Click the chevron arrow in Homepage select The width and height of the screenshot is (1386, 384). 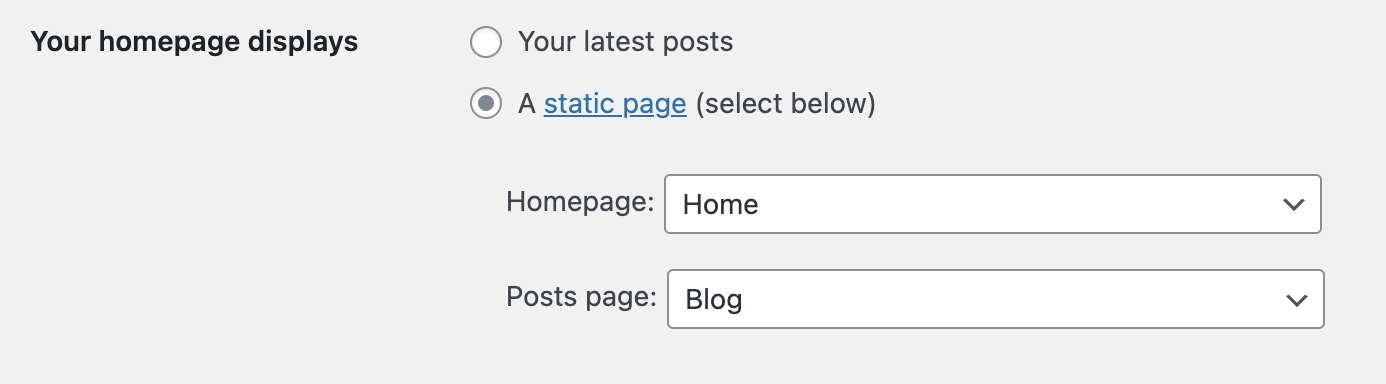(1294, 205)
